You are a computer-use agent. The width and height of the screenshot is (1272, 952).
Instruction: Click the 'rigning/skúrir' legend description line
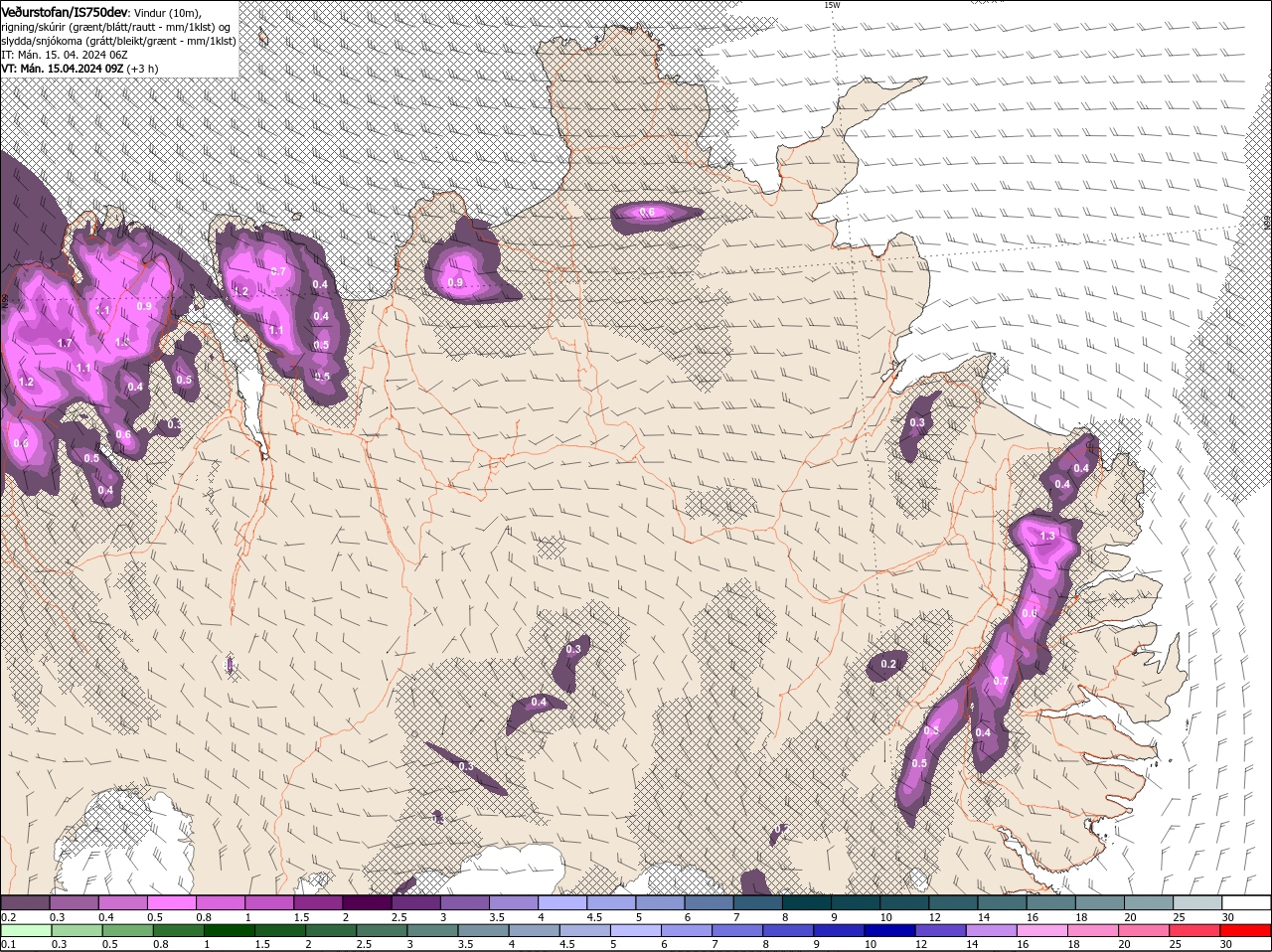[x=116, y=26]
